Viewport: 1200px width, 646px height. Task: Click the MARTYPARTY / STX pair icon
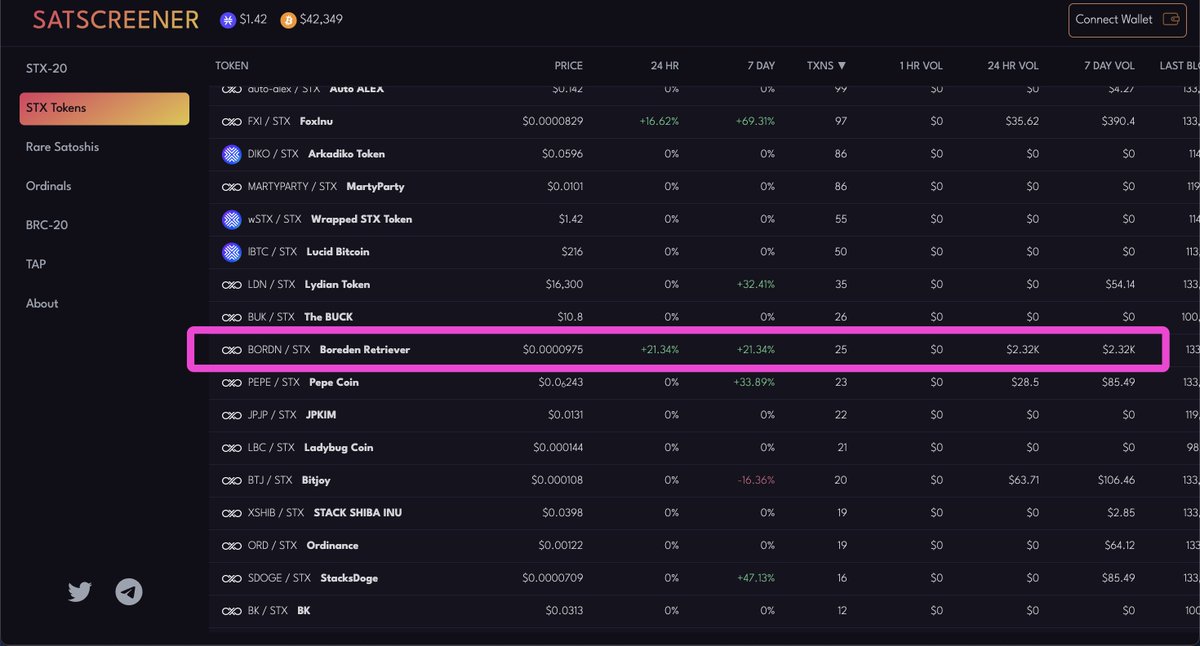[x=231, y=187]
